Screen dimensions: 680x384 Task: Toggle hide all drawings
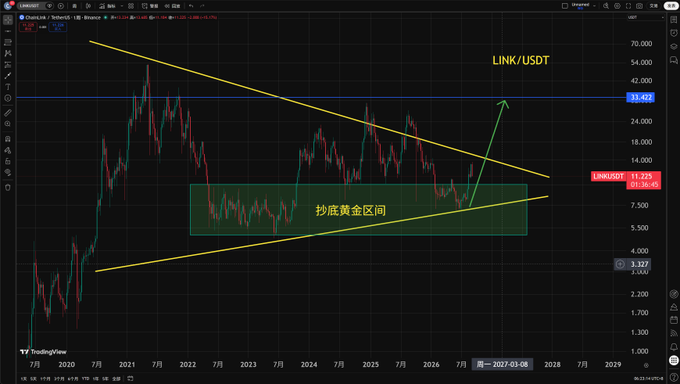point(8,172)
